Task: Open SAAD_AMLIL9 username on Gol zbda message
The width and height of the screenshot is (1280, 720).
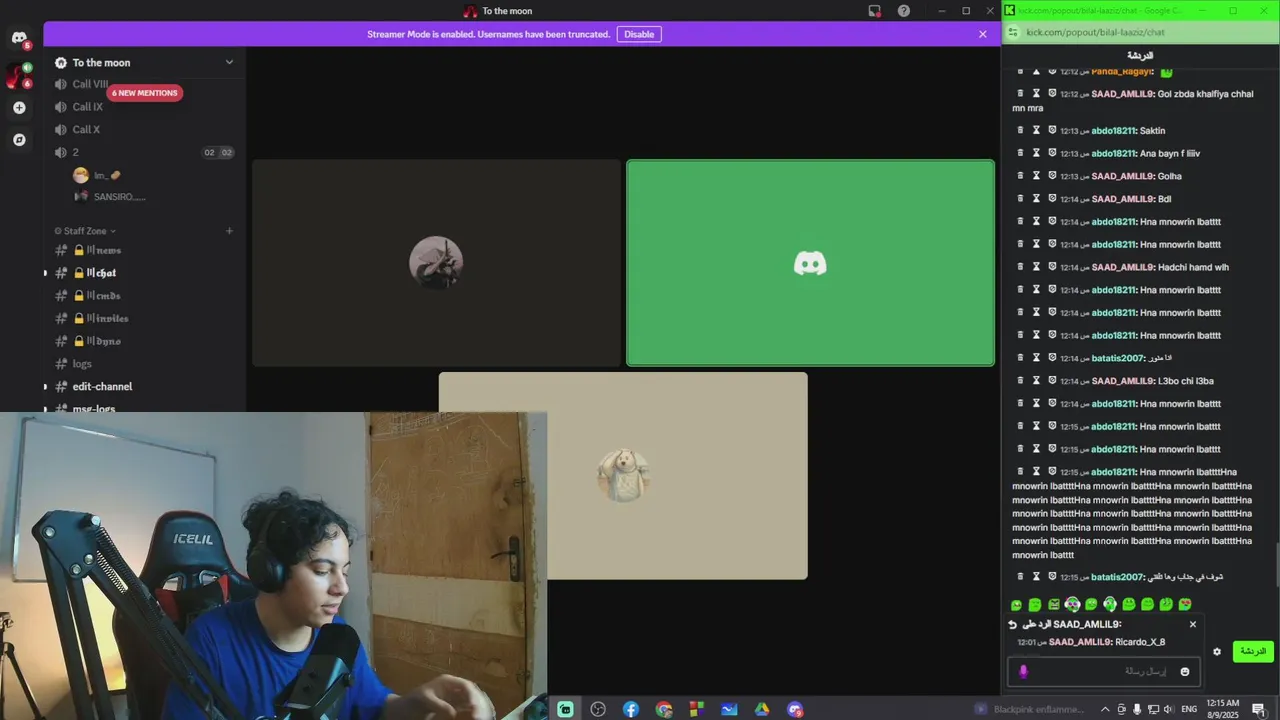Action: [1122, 94]
